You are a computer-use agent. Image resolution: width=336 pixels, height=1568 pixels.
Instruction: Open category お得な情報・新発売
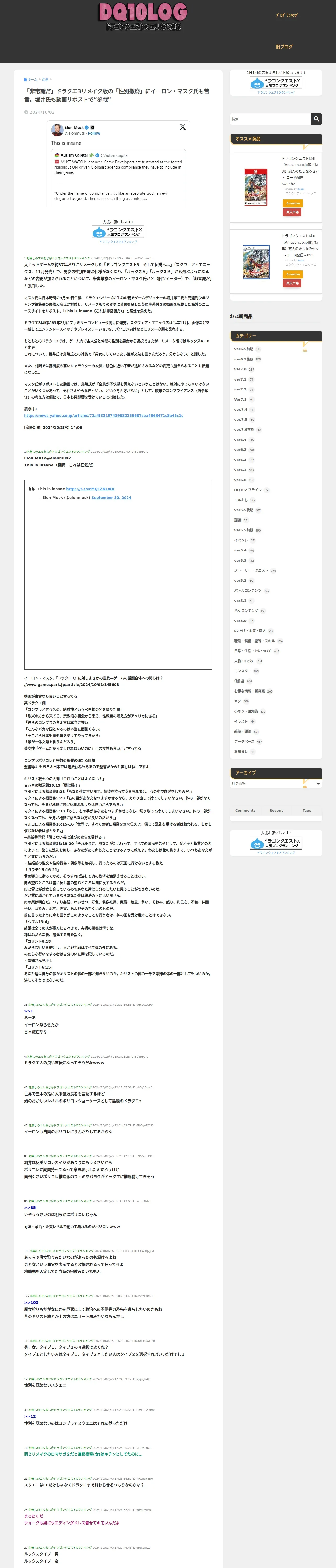pyautogui.click(x=249, y=691)
